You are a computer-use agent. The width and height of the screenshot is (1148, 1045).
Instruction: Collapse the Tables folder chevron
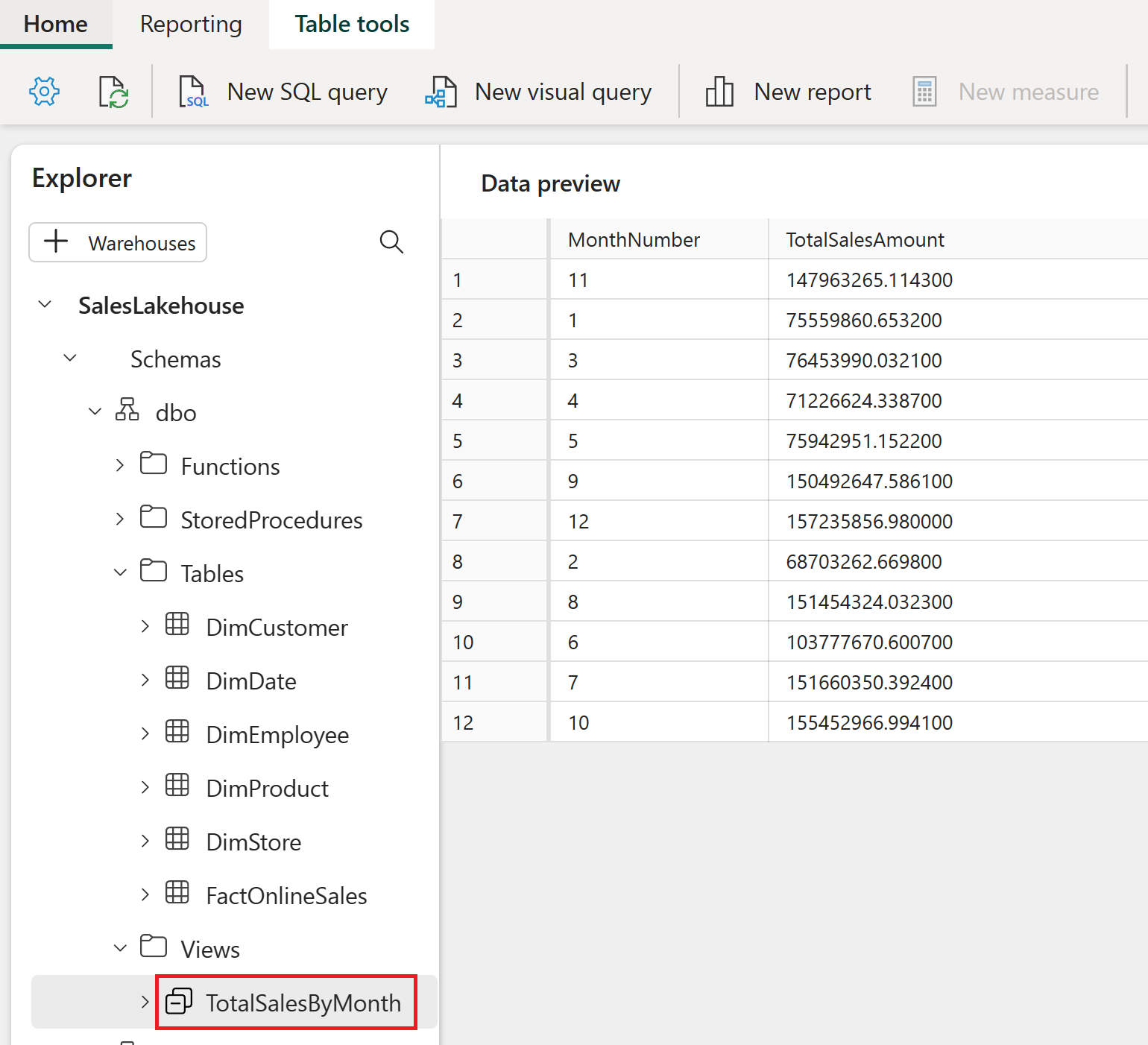pos(120,572)
